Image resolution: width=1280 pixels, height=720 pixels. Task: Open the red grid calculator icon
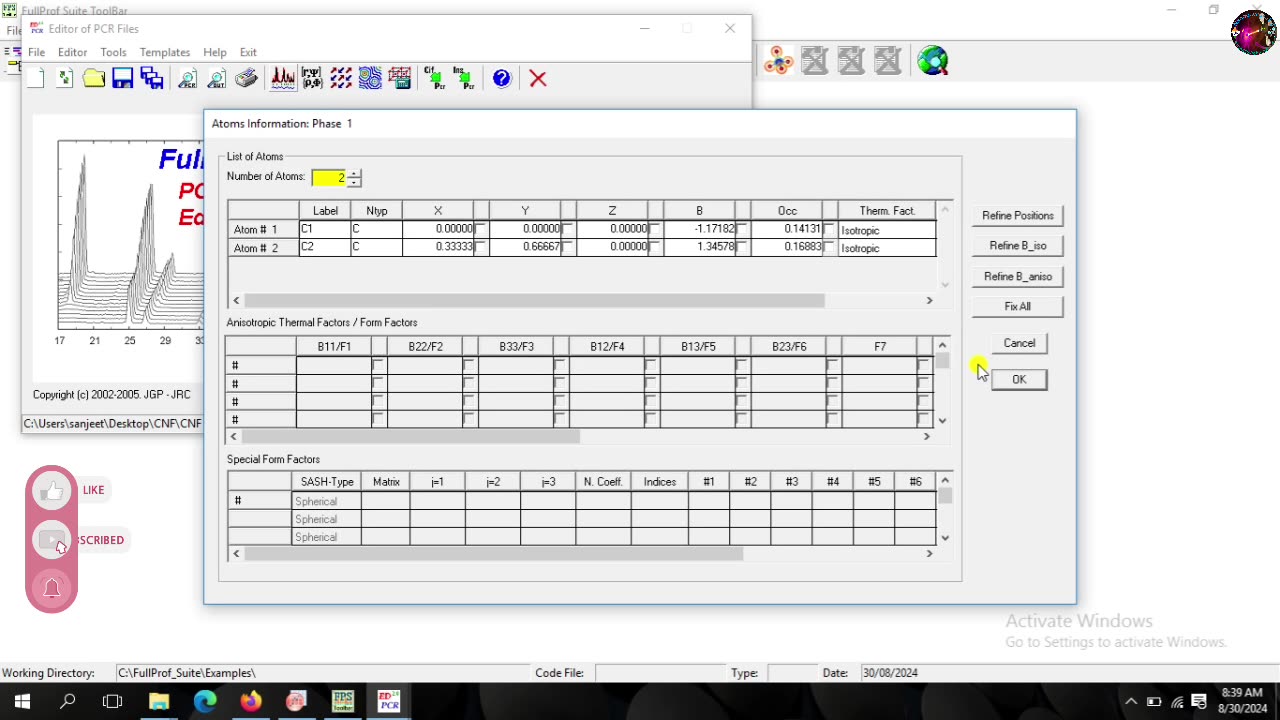(x=400, y=78)
